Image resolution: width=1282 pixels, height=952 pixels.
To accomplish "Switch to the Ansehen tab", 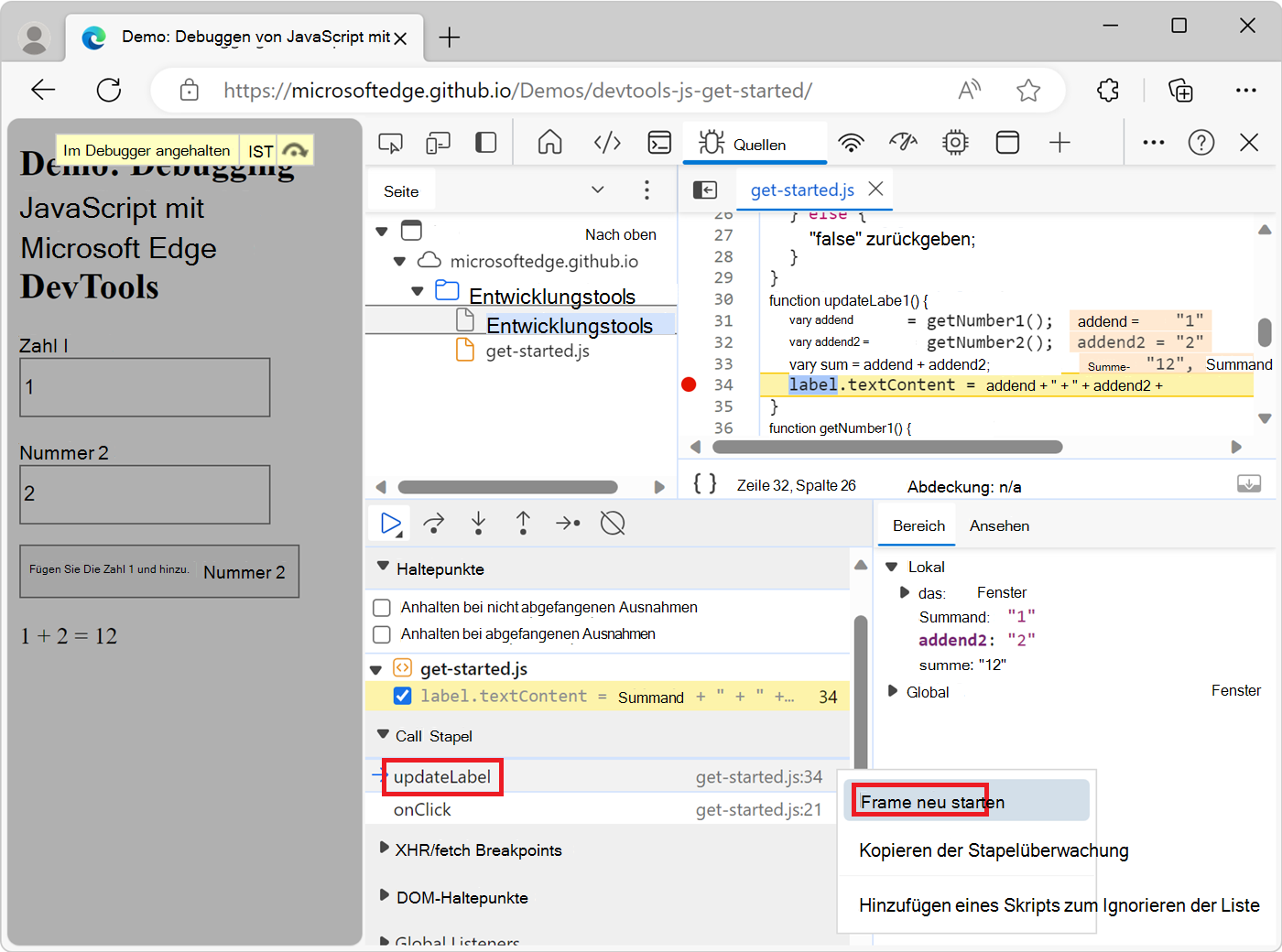I will coord(999,525).
